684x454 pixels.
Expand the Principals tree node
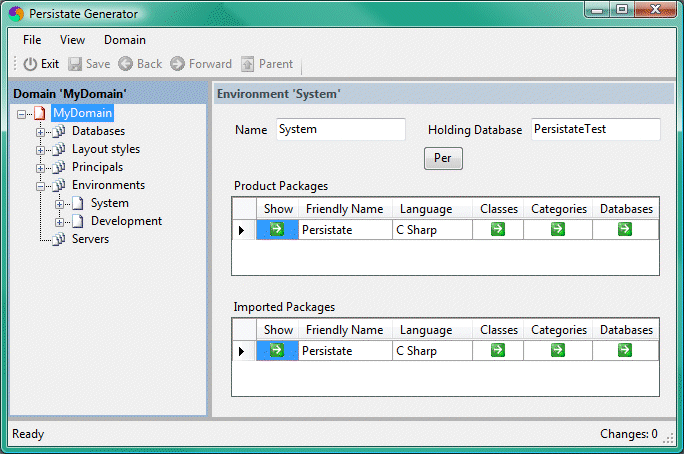(x=41, y=168)
